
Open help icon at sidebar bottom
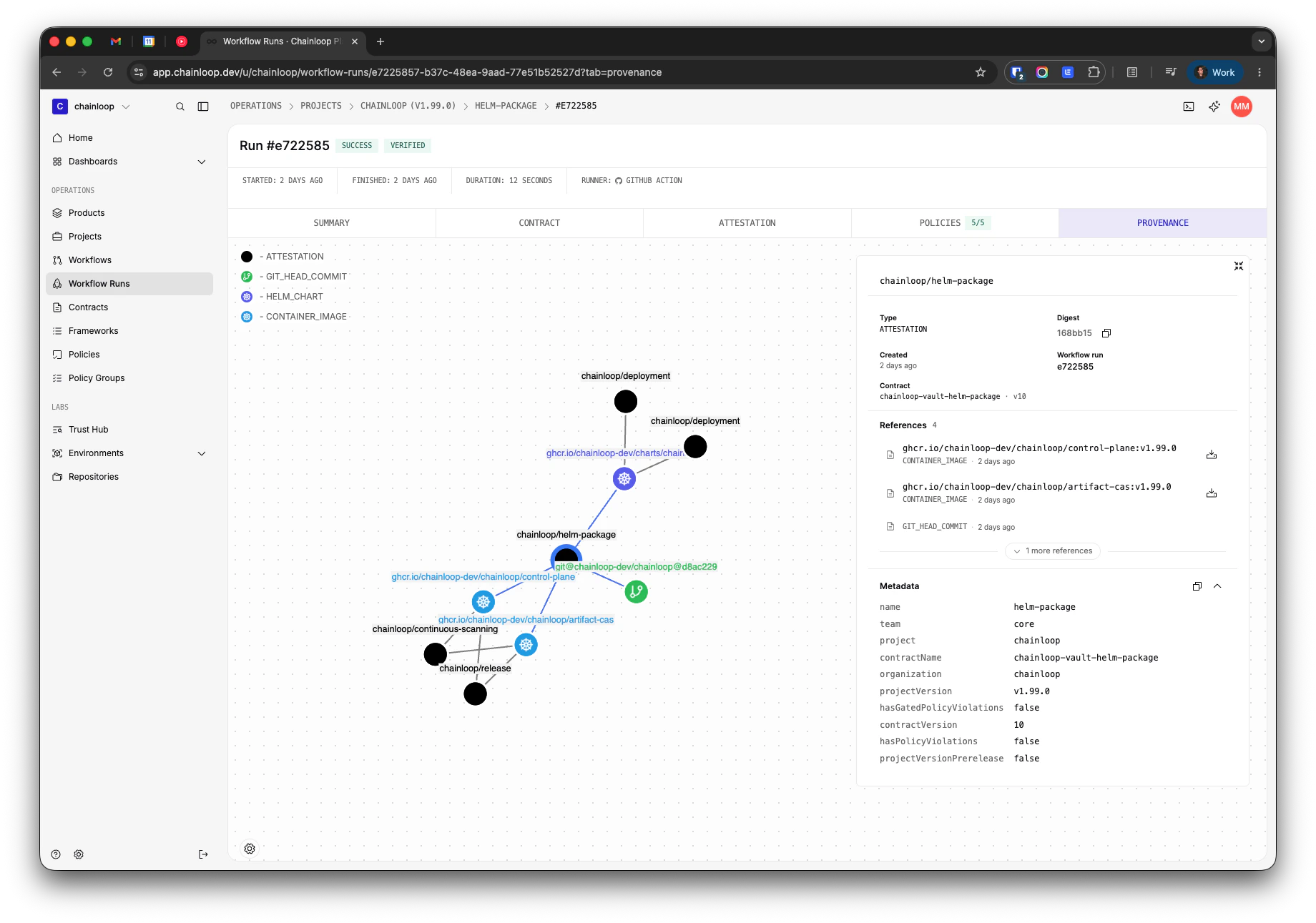pos(56,854)
